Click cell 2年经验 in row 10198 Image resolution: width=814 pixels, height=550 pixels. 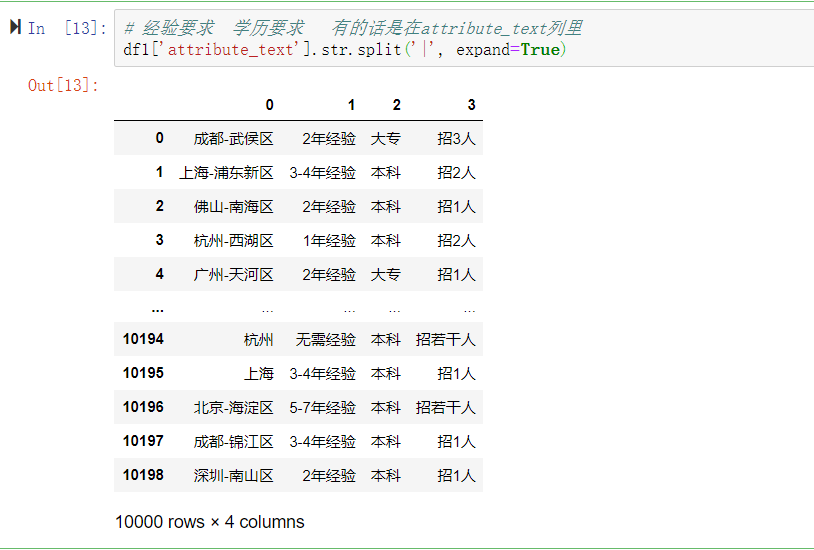click(x=329, y=475)
